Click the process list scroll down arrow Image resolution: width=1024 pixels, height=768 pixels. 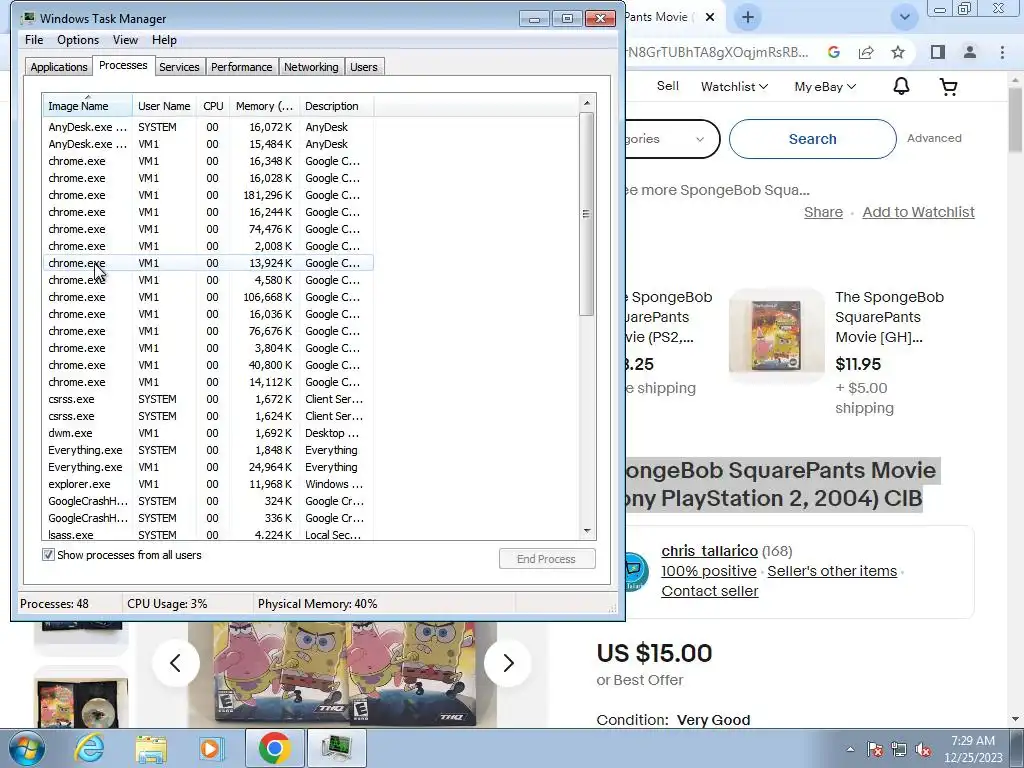point(586,531)
